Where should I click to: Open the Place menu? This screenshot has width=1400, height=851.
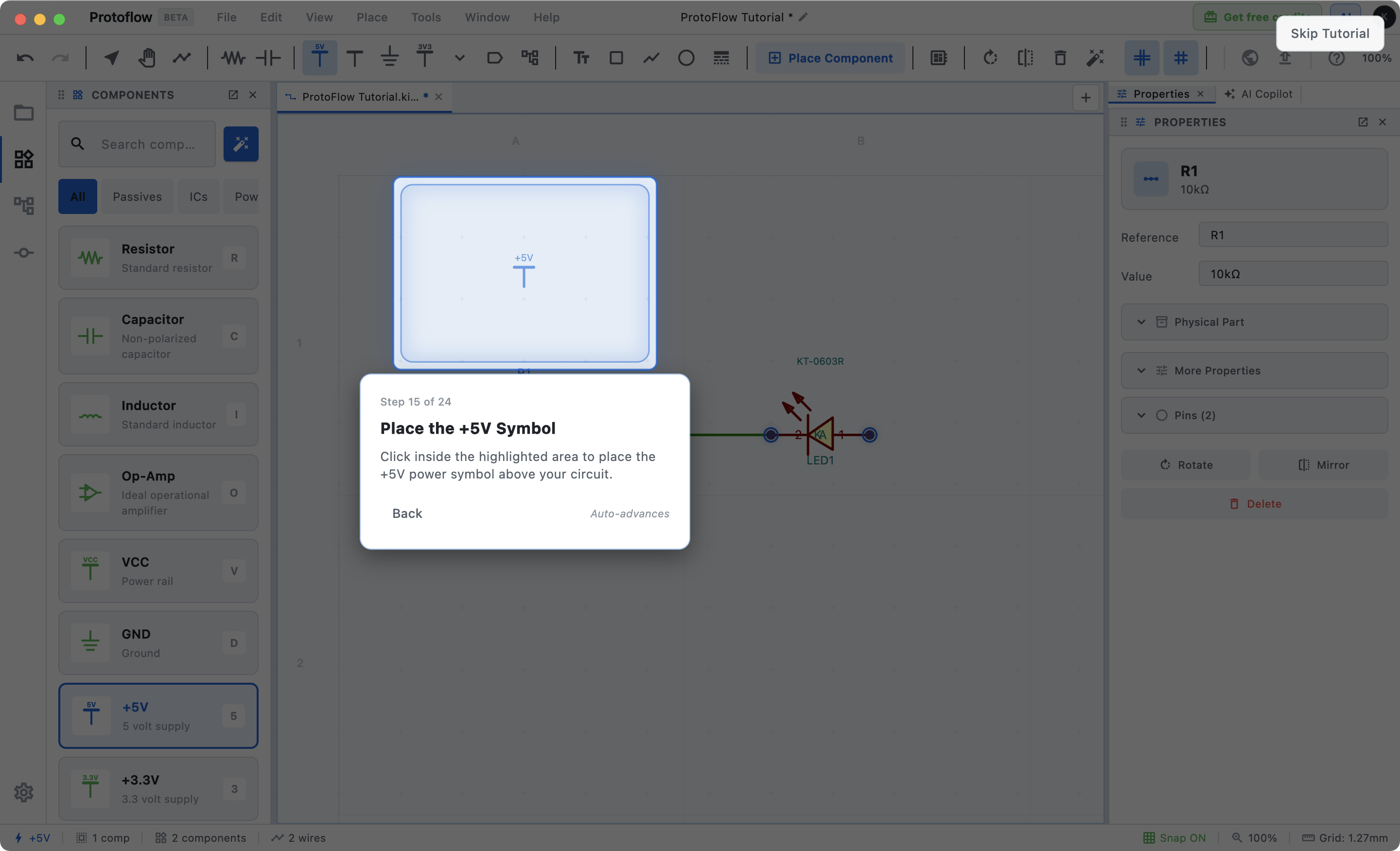pyautogui.click(x=371, y=17)
